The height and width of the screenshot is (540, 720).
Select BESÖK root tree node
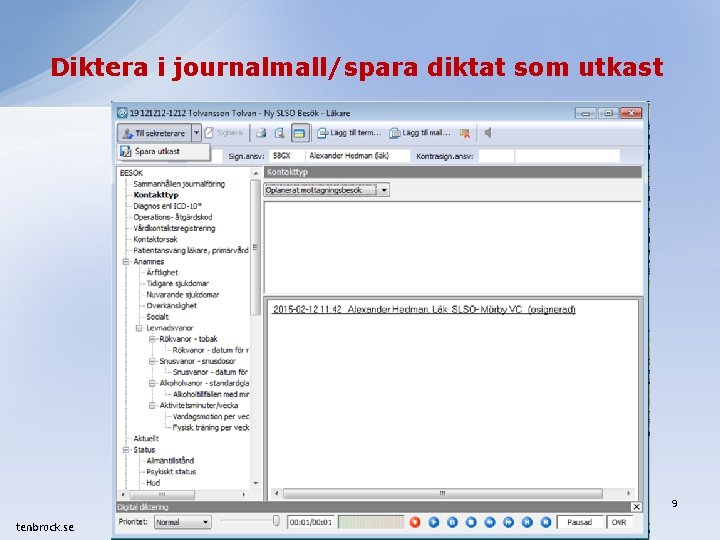tap(131, 173)
